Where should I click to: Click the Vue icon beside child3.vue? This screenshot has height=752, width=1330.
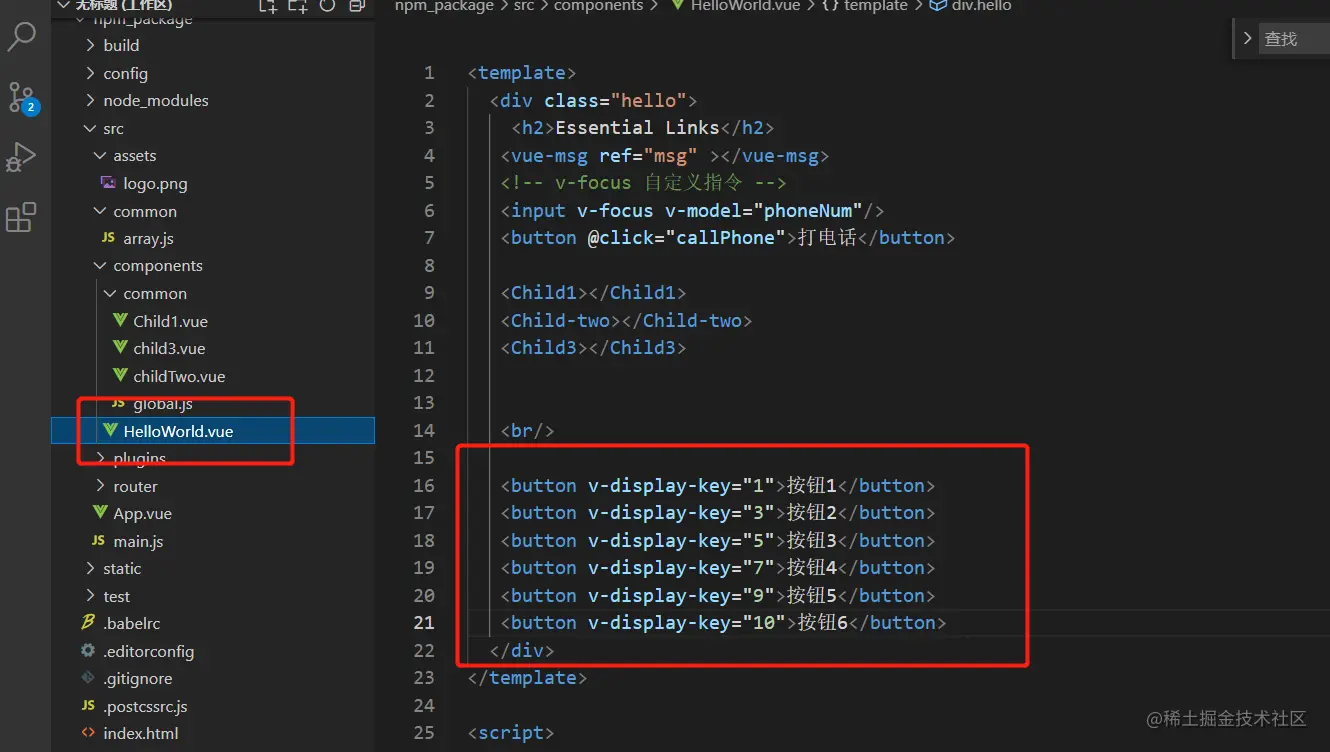tap(120, 348)
